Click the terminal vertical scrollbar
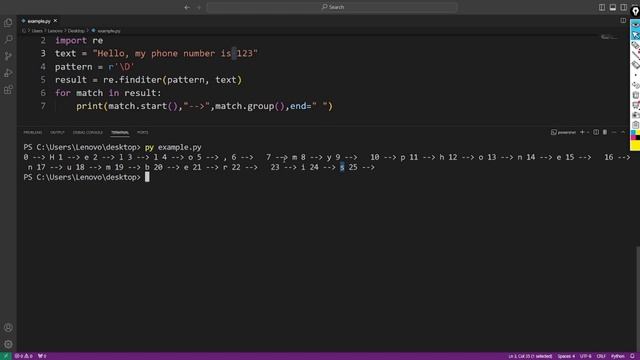Screen dimensions: 640x360 coord(638,298)
